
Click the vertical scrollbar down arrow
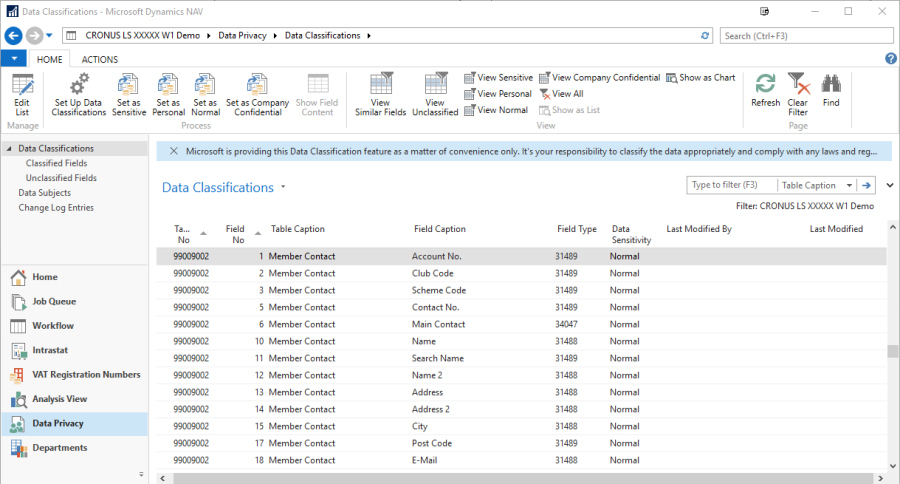point(892,466)
